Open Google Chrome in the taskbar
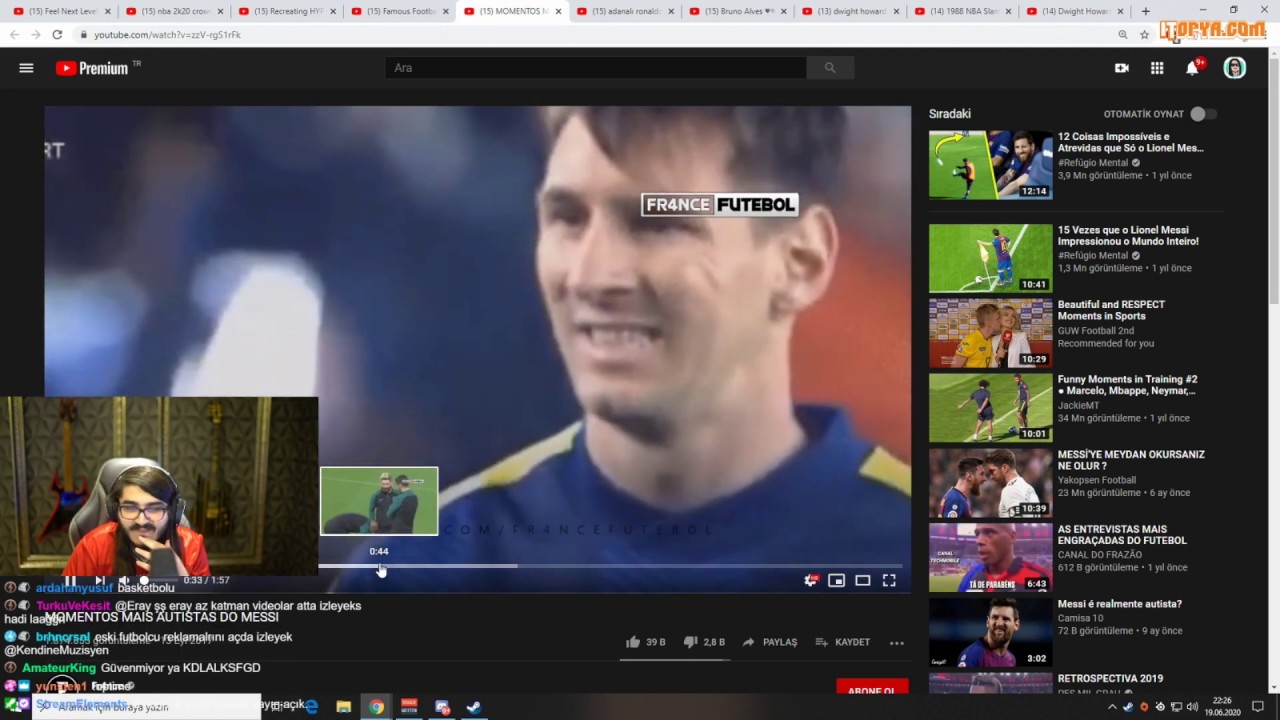1280x720 pixels. (376, 707)
